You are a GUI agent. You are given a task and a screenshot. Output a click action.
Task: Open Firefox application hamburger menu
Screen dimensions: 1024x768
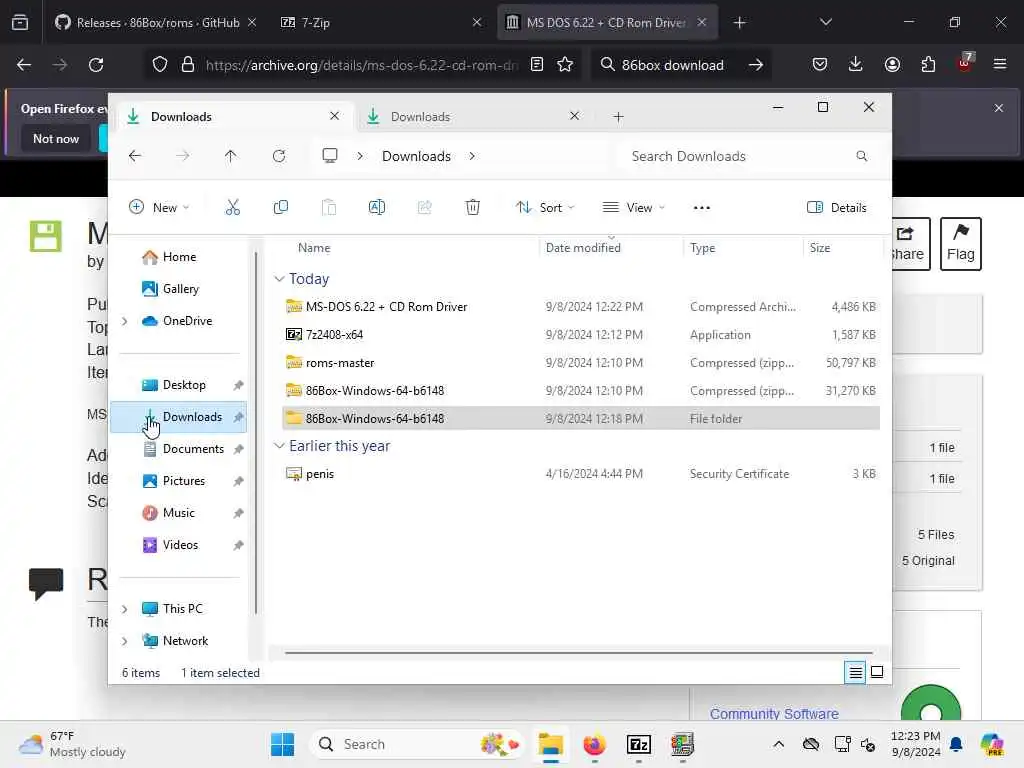pos(1000,65)
